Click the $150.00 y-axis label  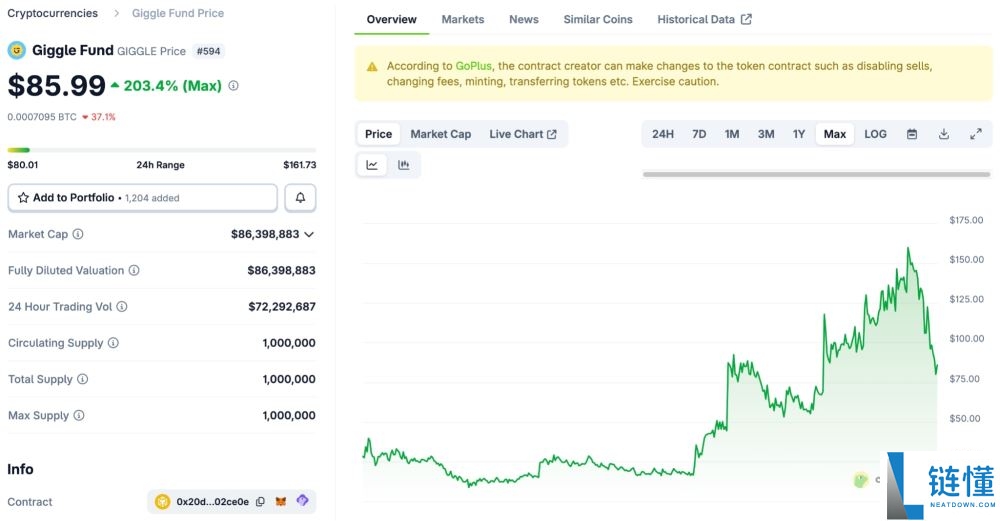pyautogui.click(x=966, y=260)
